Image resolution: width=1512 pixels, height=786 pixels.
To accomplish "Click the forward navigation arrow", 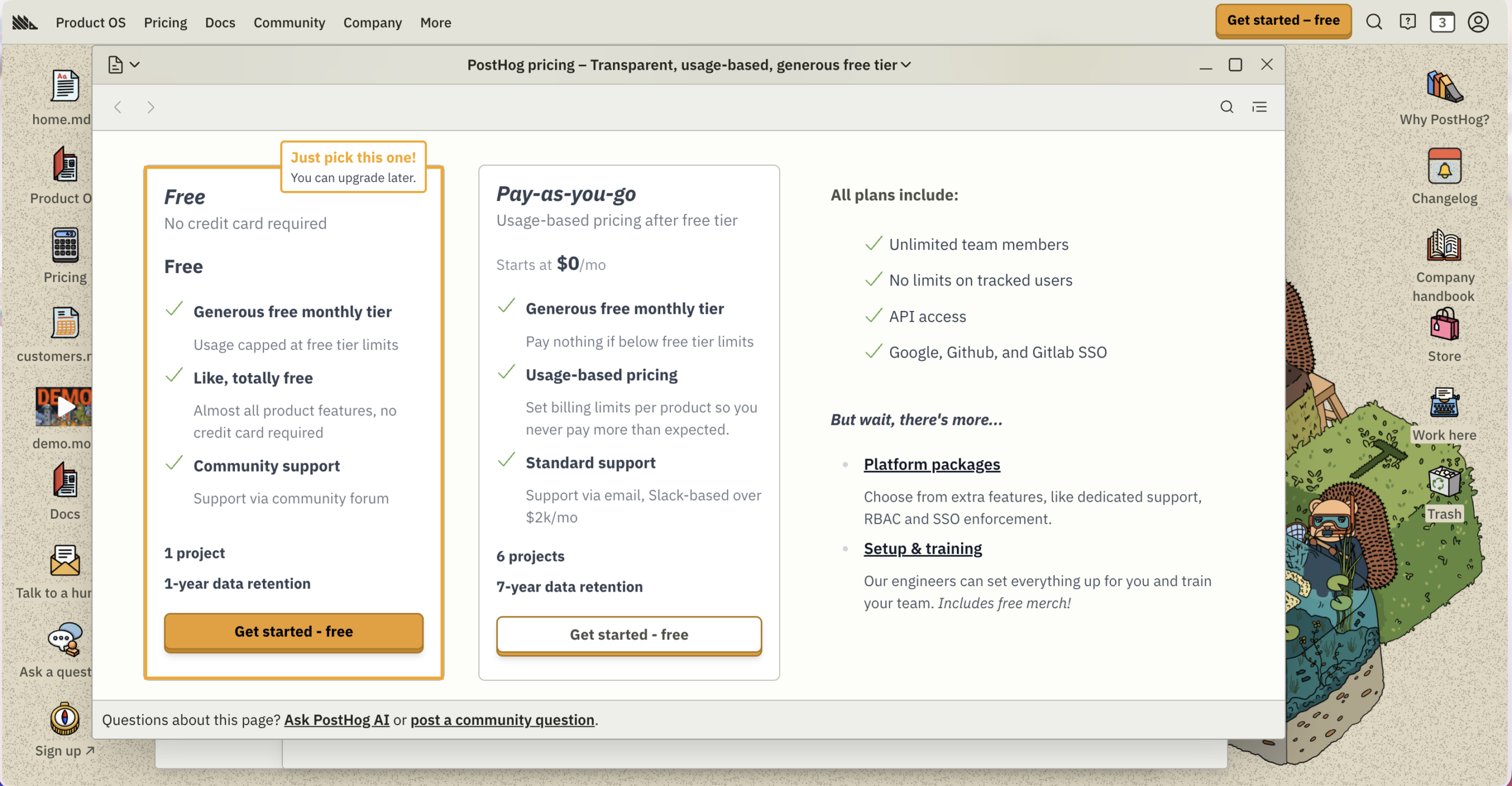I will coord(151,107).
